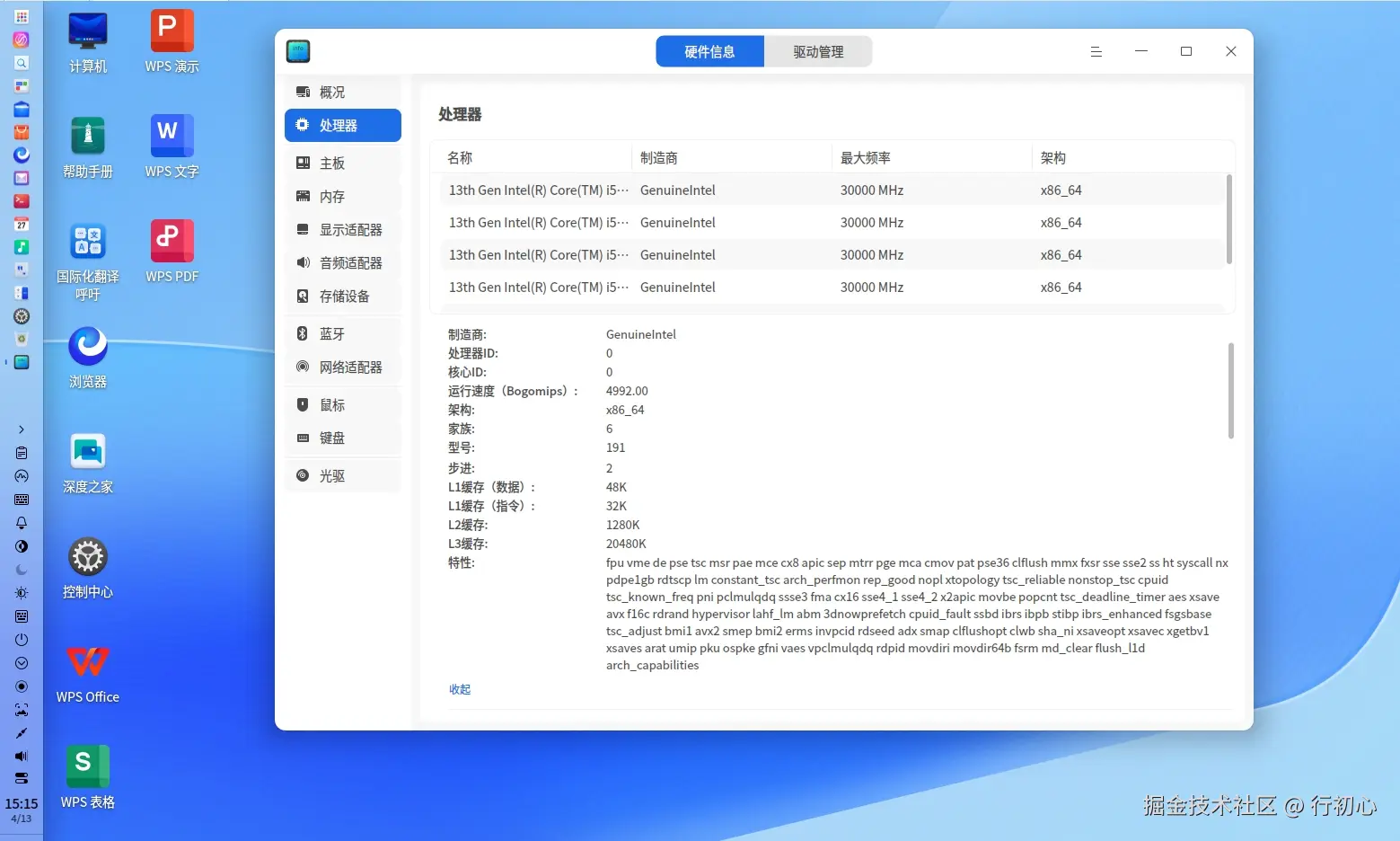Open the 国际化翻译呼吁 desktop icon
Image resolution: width=1400 pixels, height=841 pixels.
[88, 261]
